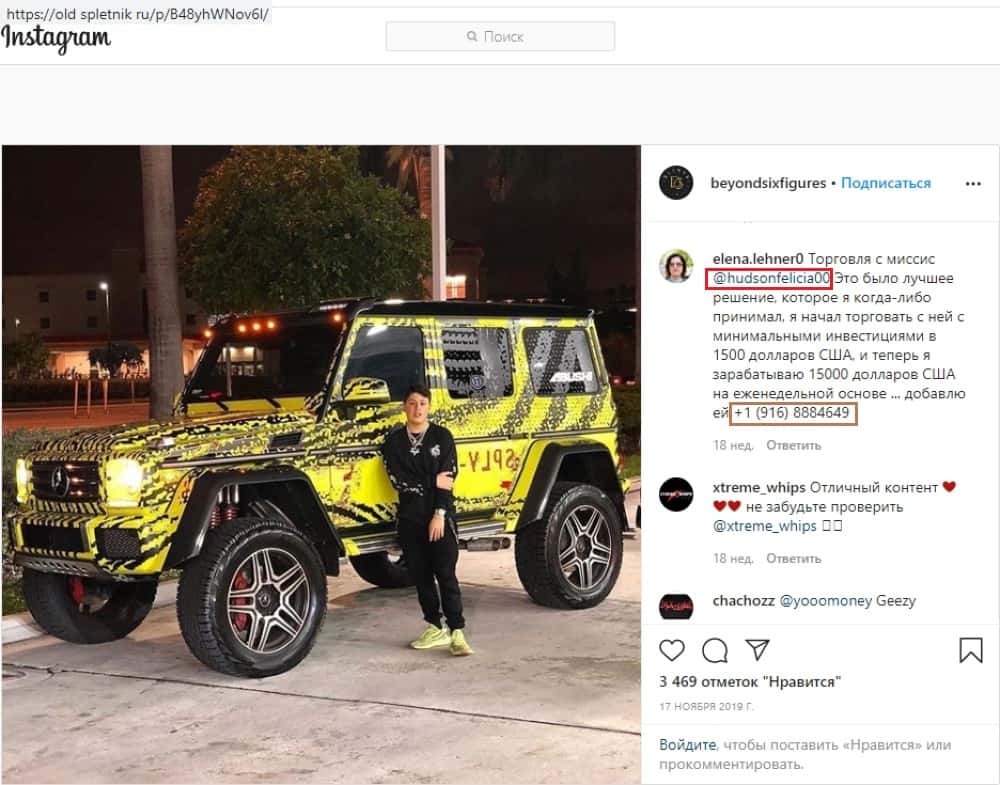Click the heart like icon
The height and width of the screenshot is (785, 1000).
pyautogui.click(x=672, y=650)
